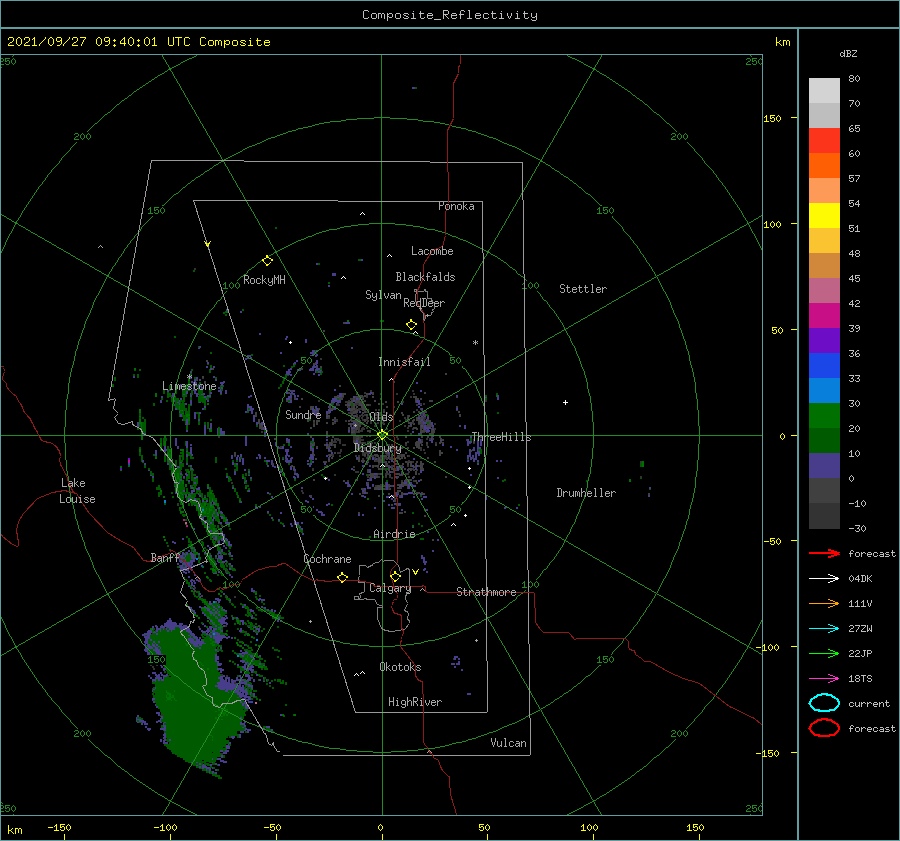This screenshot has width=900, height=841.
Task: Click the Vulcan label
Action: coord(509,743)
